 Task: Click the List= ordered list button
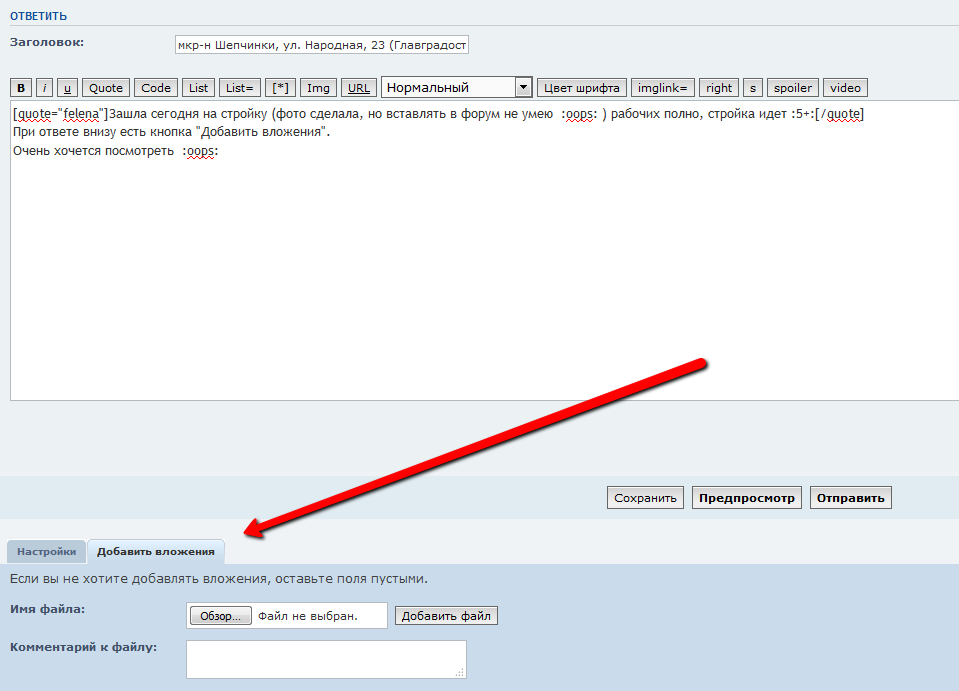tap(241, 88)
